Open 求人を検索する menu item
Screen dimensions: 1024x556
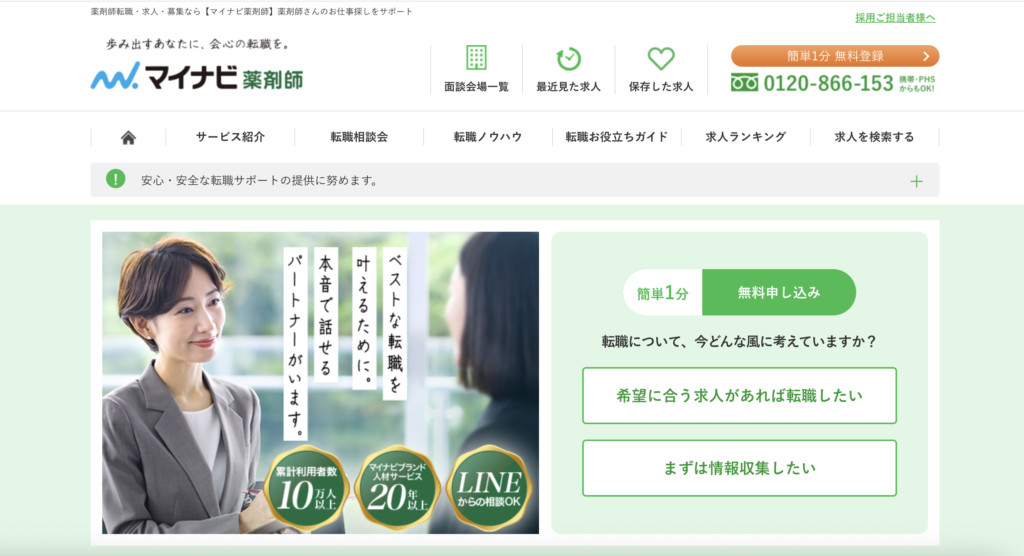click(x=874, y=137)
